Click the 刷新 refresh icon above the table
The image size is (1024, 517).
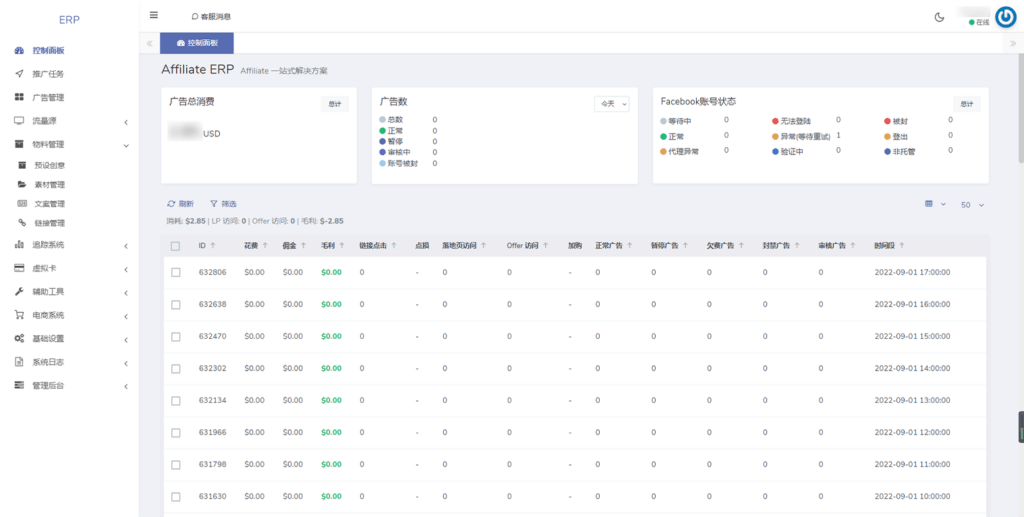coord(171,203)
